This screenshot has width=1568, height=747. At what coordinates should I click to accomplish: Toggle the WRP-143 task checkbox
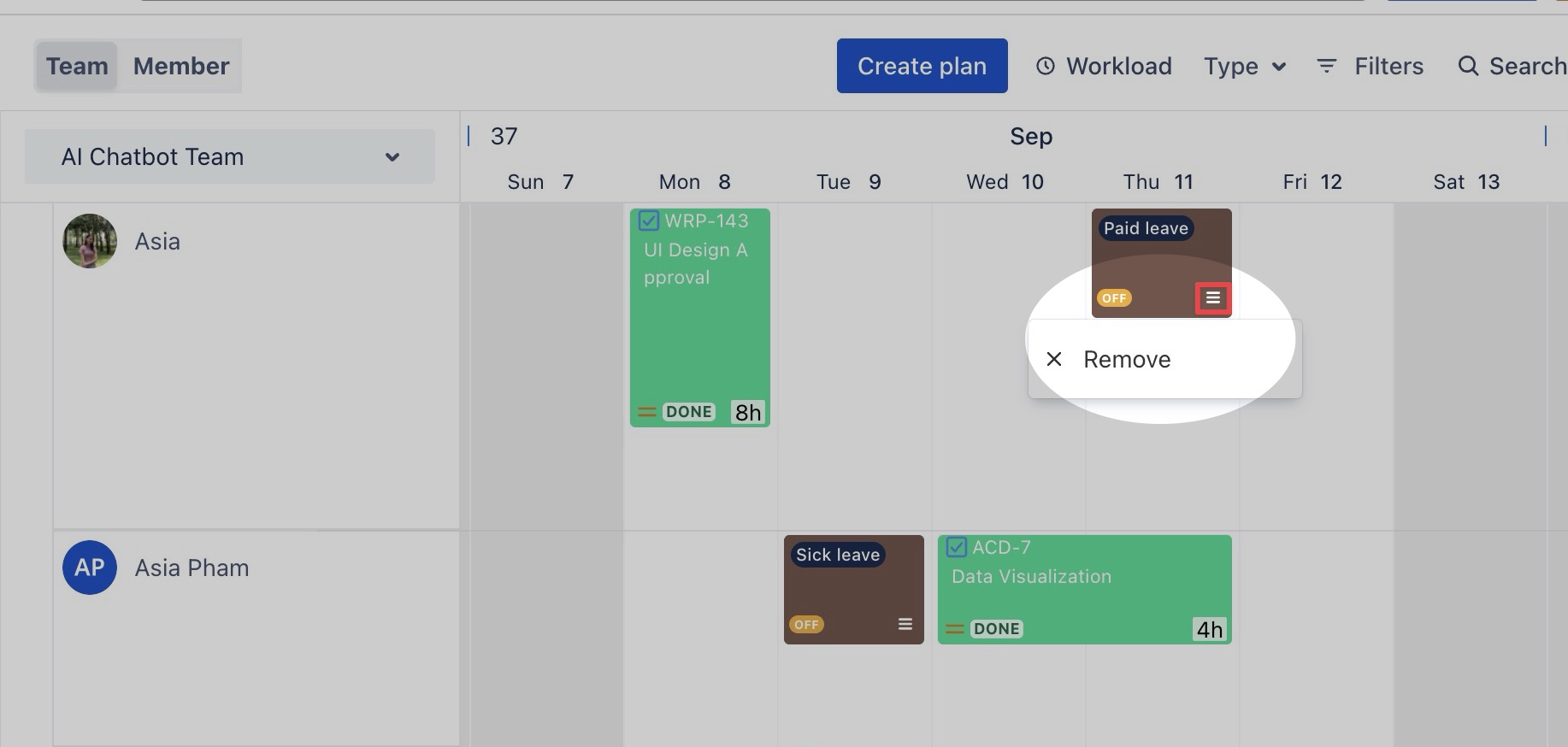[x=649, y=221]
